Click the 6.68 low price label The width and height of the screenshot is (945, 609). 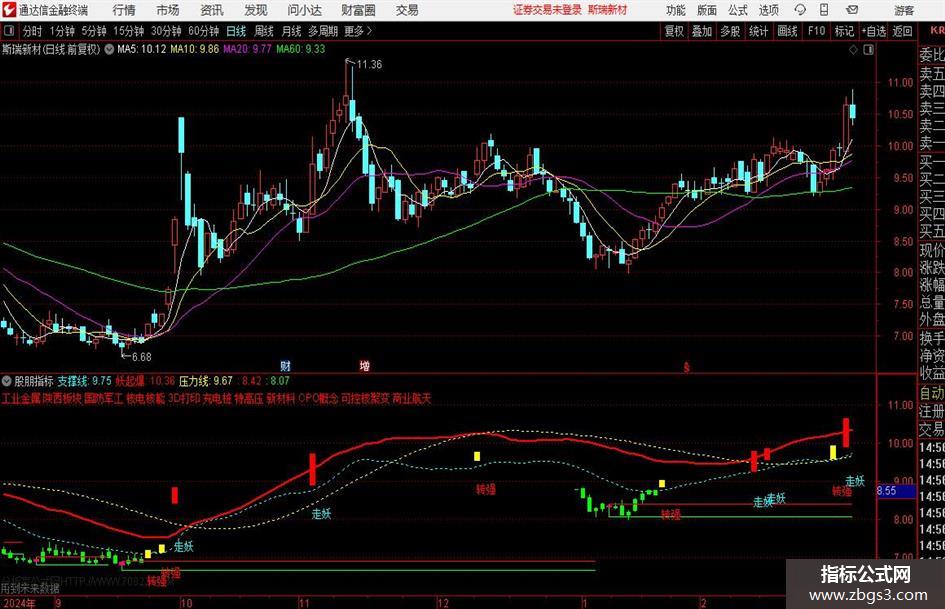pos(142,357)
